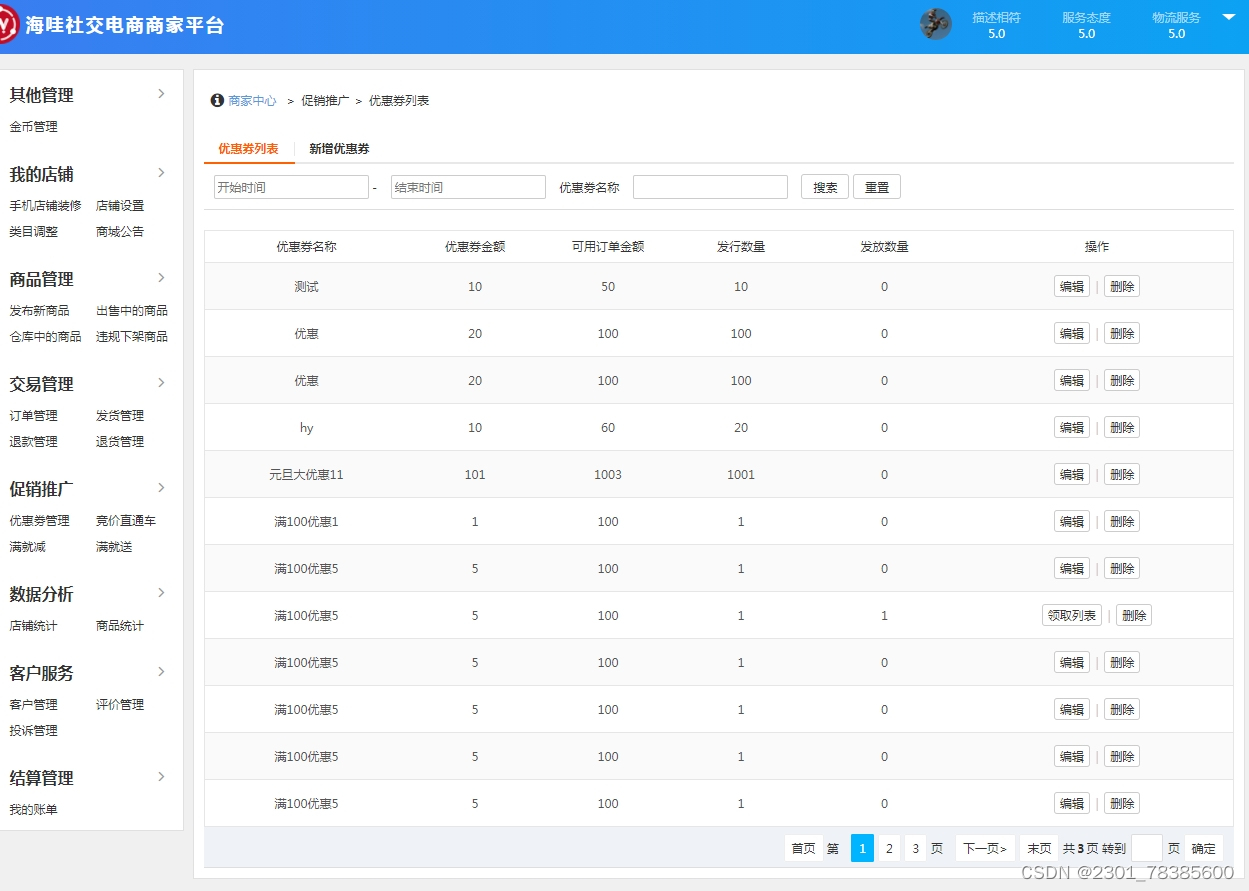Go to page 2
1249x891 pixels.
889,848
